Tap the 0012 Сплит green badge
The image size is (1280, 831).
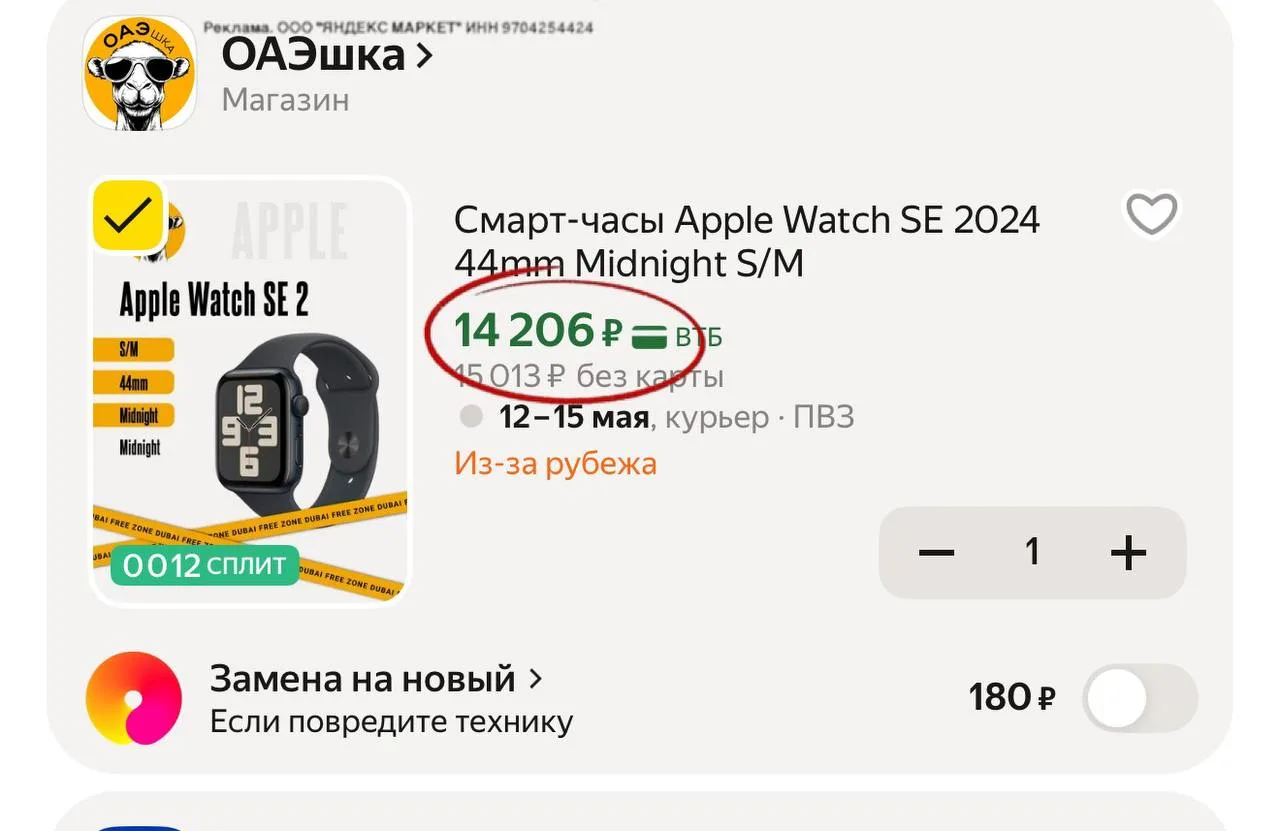pos(204,565)
